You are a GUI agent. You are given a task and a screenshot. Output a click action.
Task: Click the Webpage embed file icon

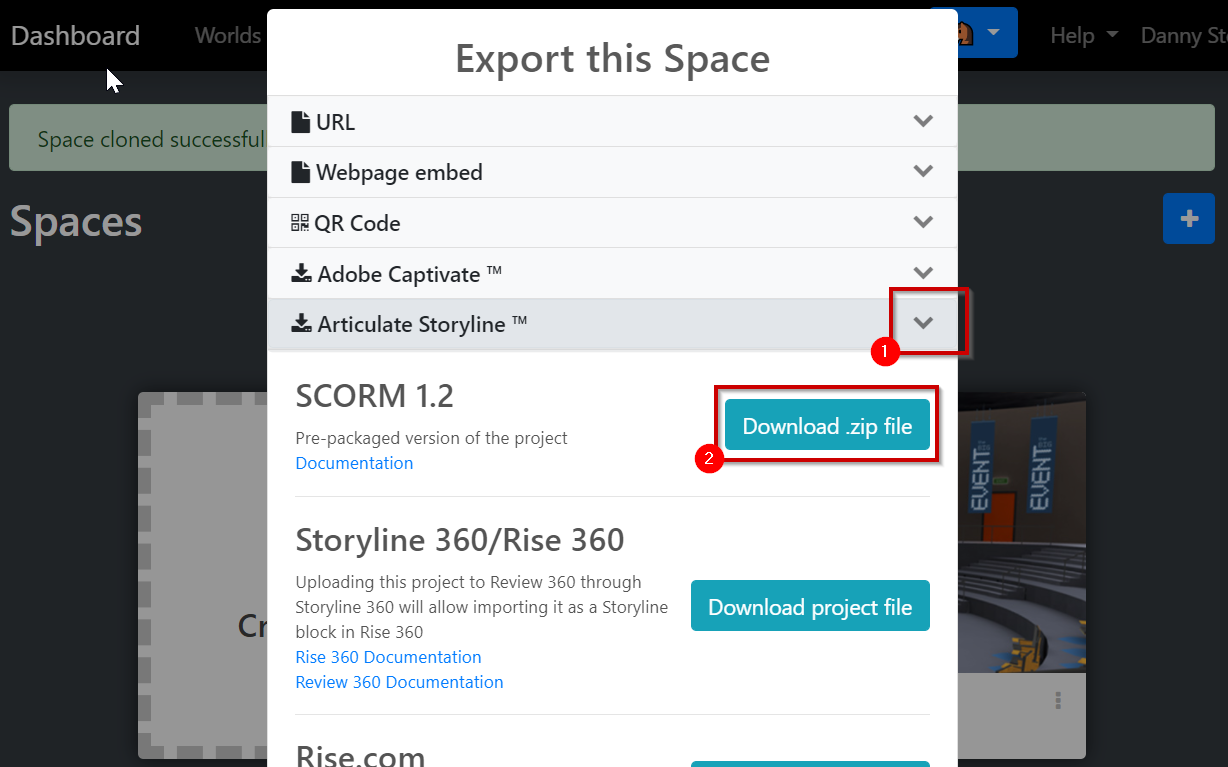[x=300, y=172]
